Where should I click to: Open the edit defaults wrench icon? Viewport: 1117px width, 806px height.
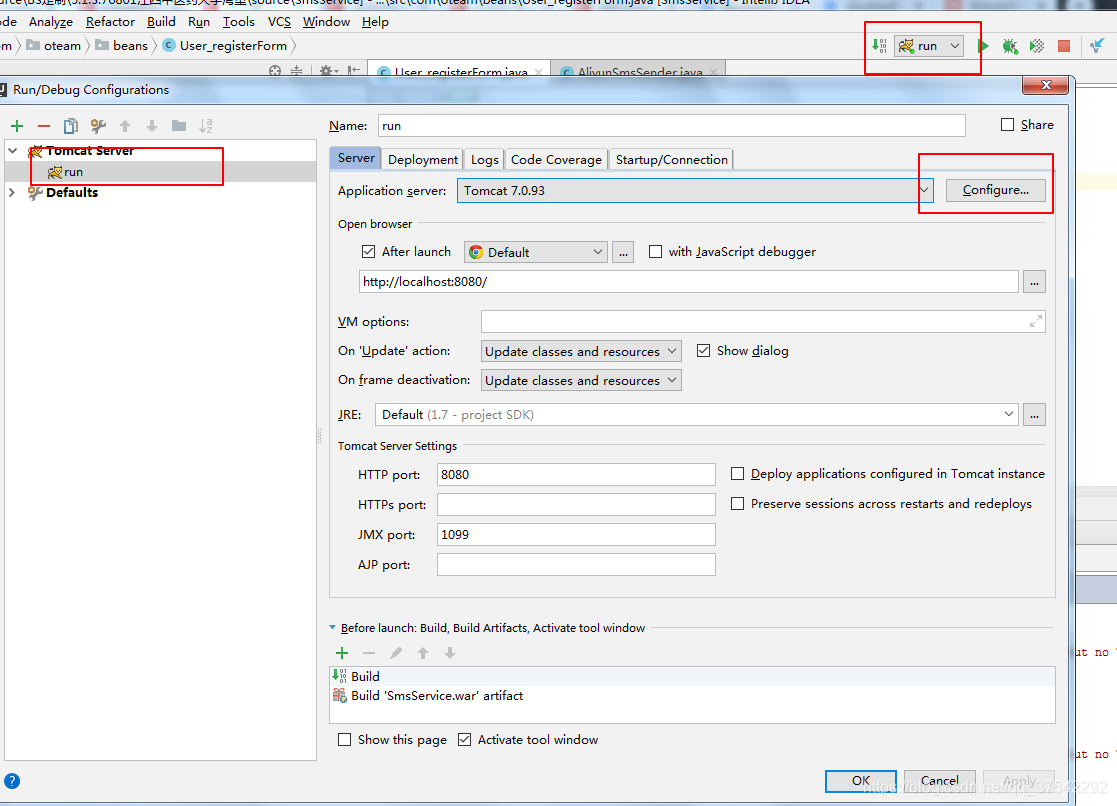98,126
